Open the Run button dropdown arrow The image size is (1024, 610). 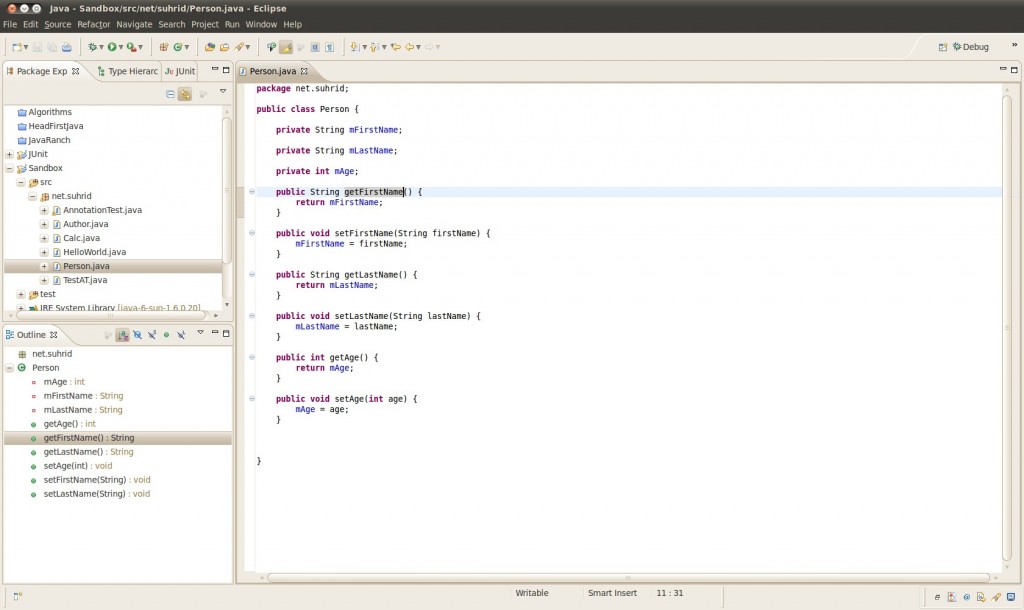121,47
